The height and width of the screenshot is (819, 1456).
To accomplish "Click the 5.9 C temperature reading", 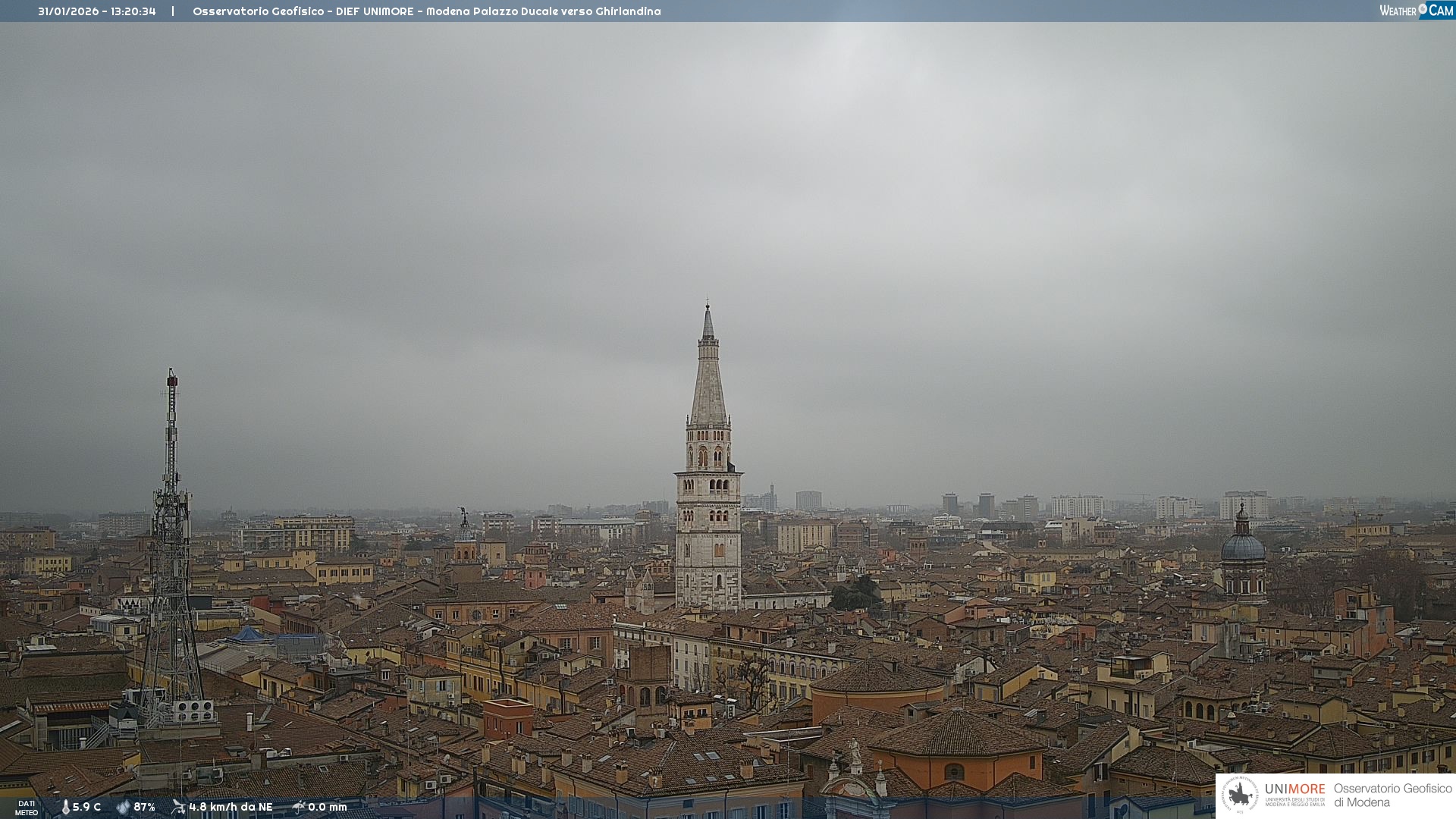I will (86, 807).
